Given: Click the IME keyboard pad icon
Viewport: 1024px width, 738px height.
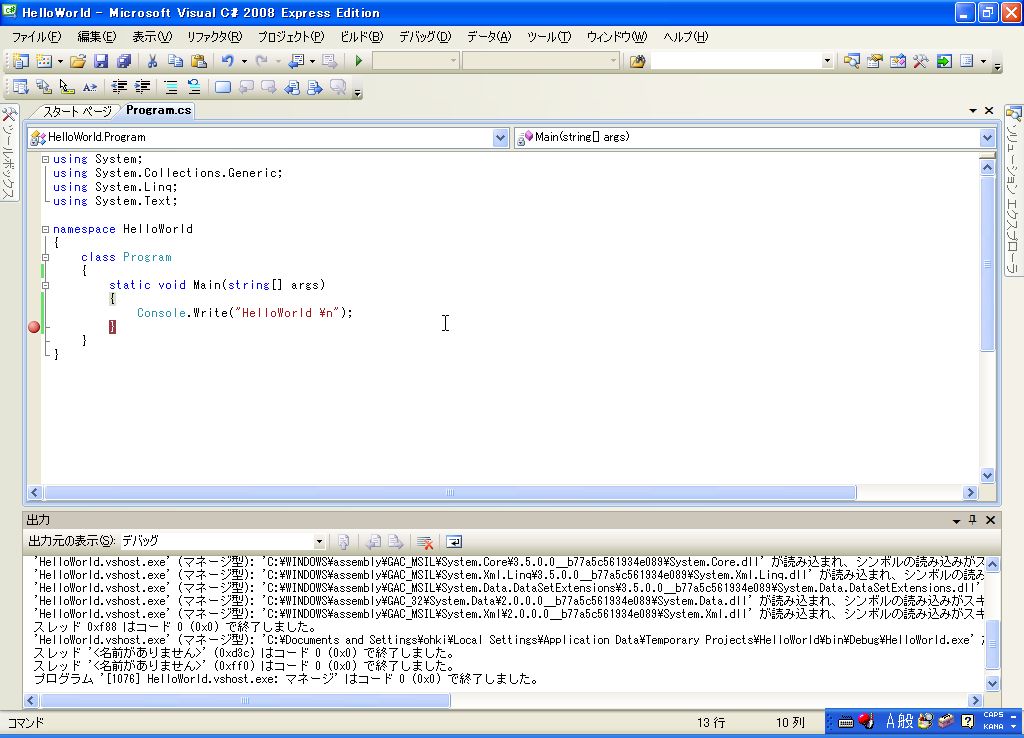Looking at the screenshot, I should click(845, 722).
